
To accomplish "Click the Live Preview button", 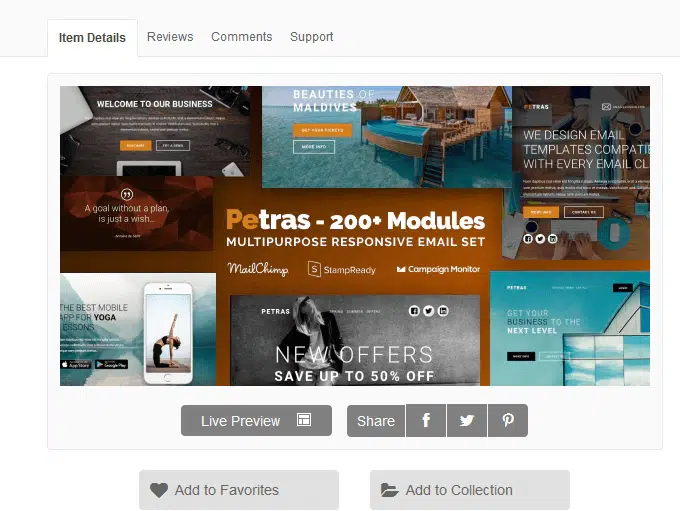I will pyautogui.click(x=256, y=420).
